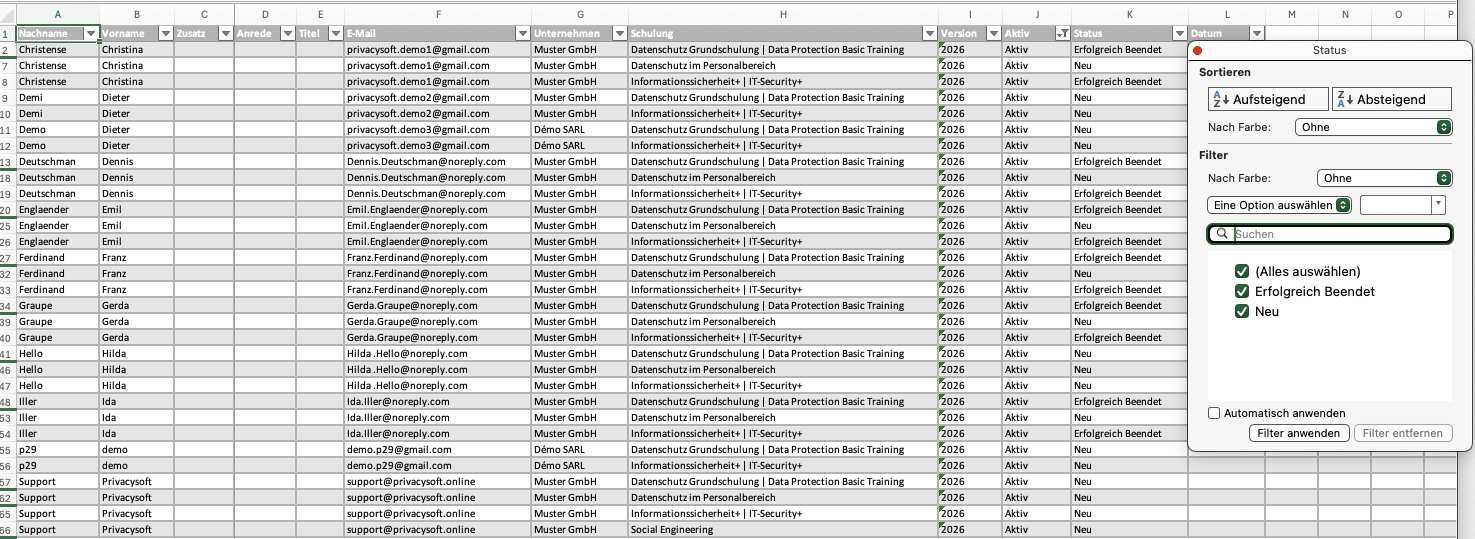The height and width of the screenshot is (539, 1475).
Task: Click the magnifier icon in search box
Action: 1221,234
